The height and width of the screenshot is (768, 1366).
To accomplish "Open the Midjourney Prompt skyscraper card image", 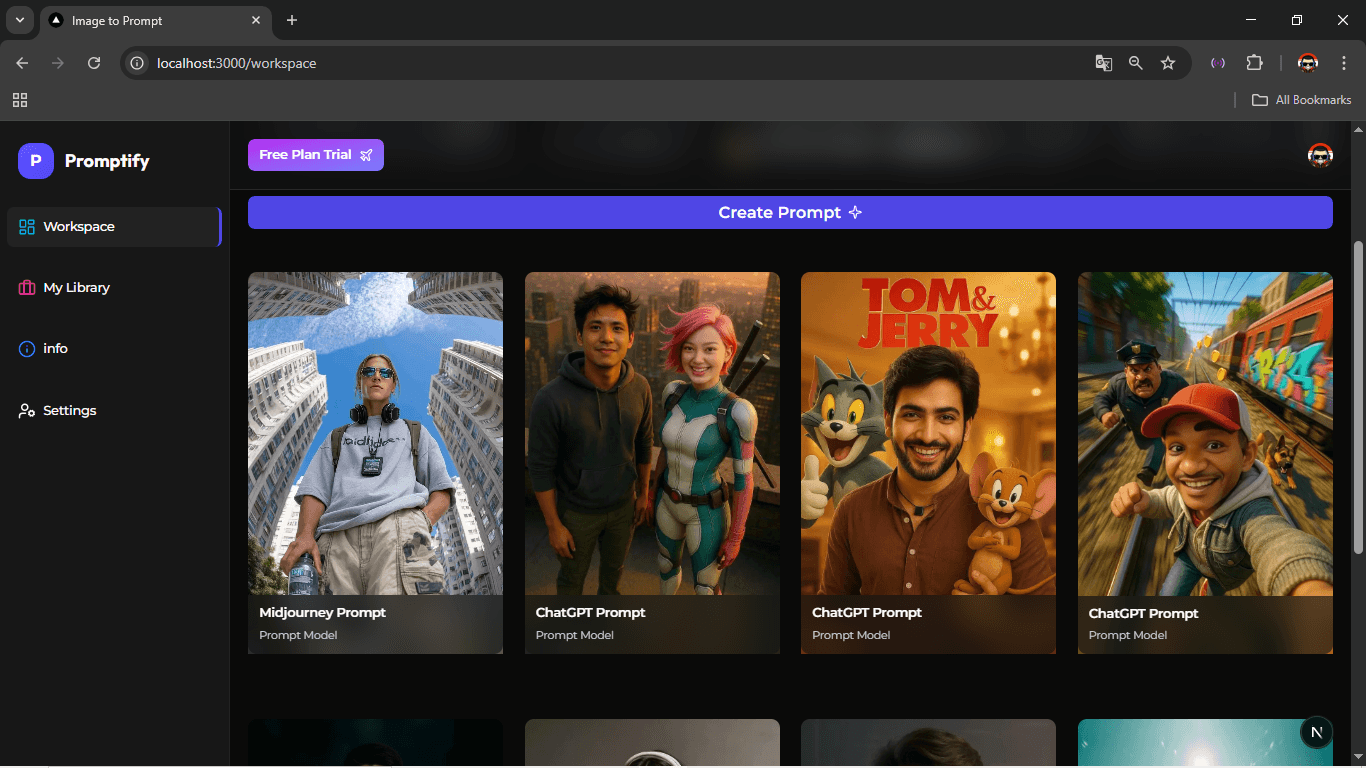I will (375, 433).
